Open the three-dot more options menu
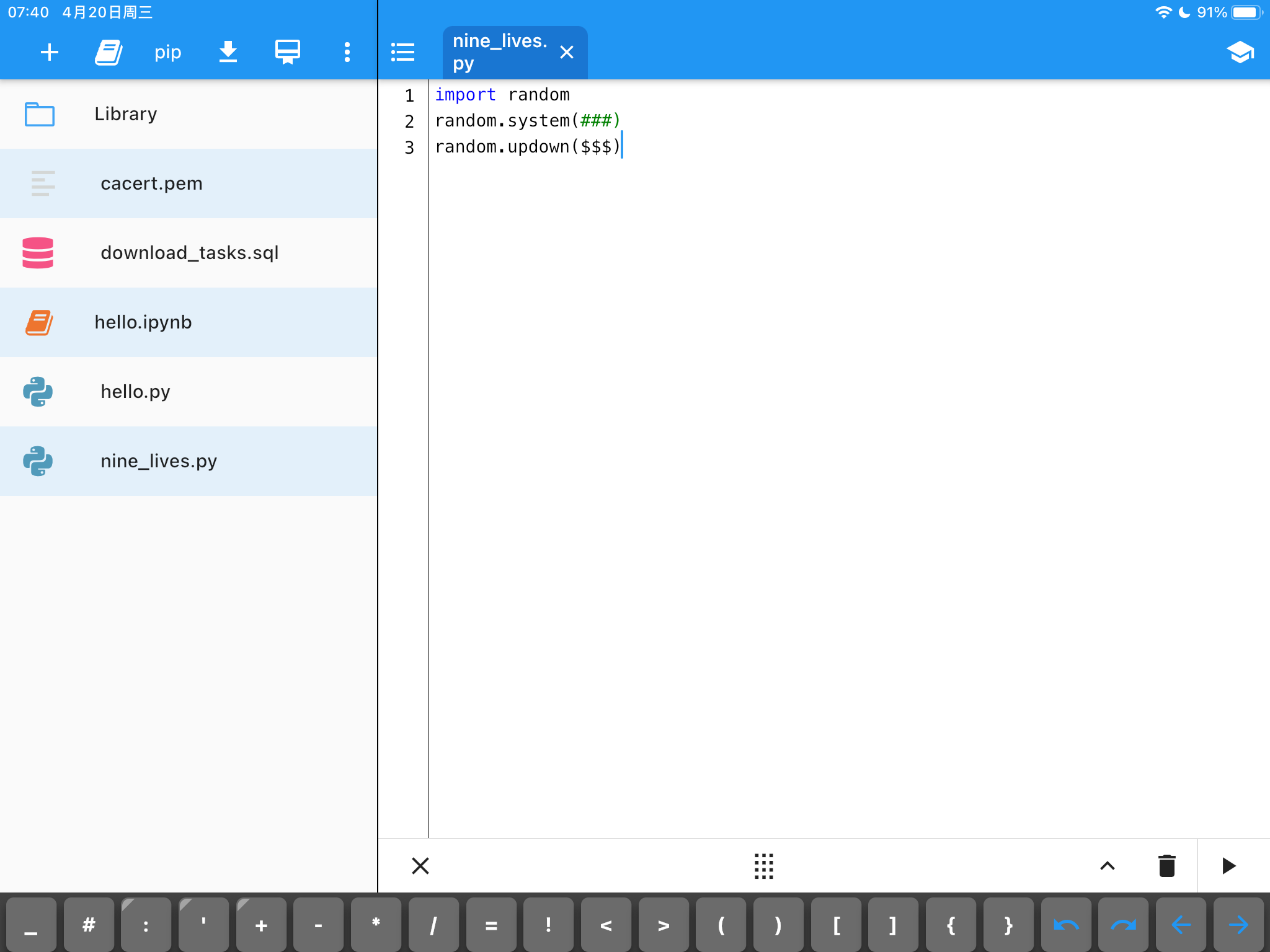Screen dimensions: 1270x952 tap(347, 52)
